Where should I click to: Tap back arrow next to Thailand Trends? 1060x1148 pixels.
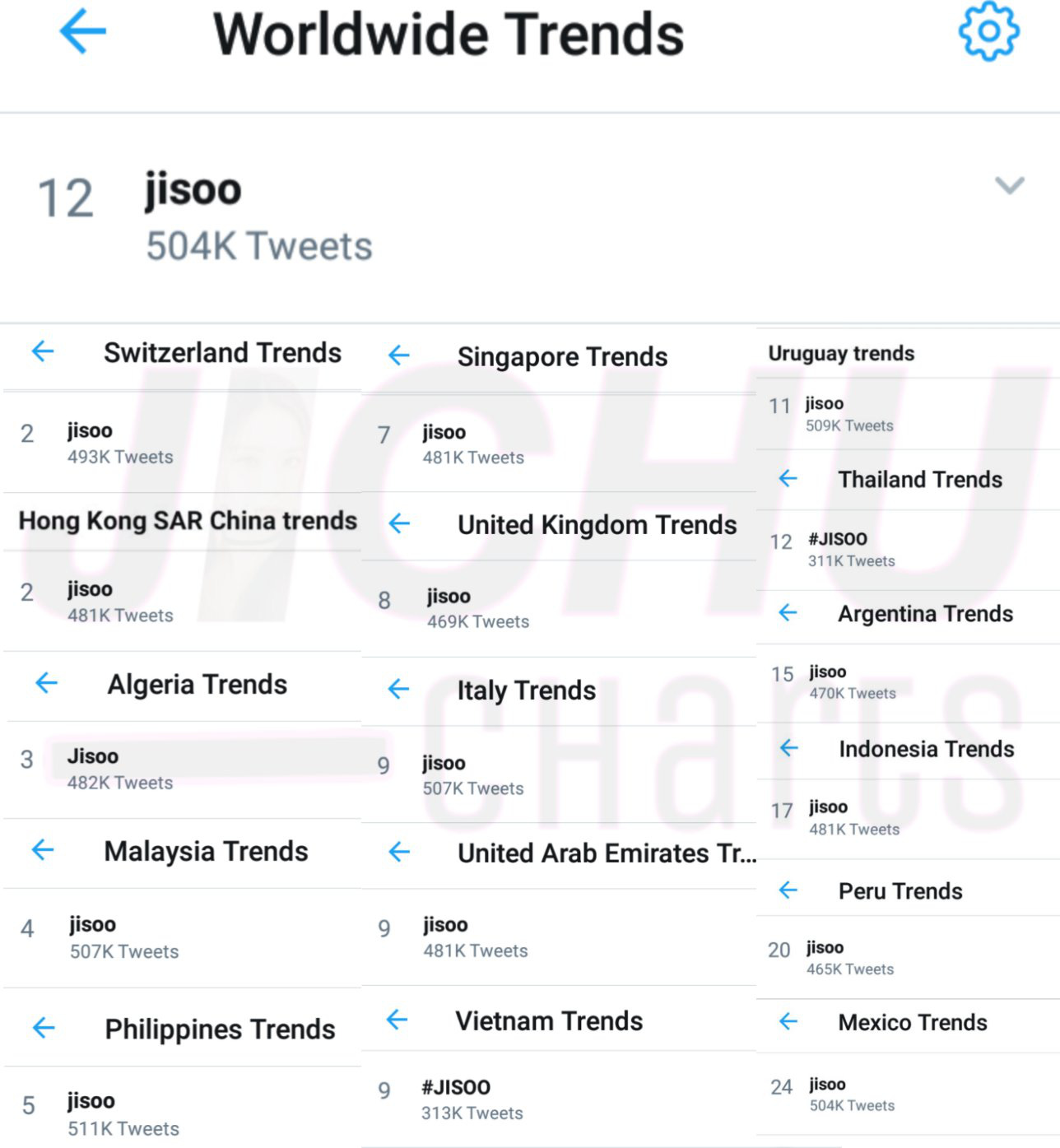pos(788,478)
